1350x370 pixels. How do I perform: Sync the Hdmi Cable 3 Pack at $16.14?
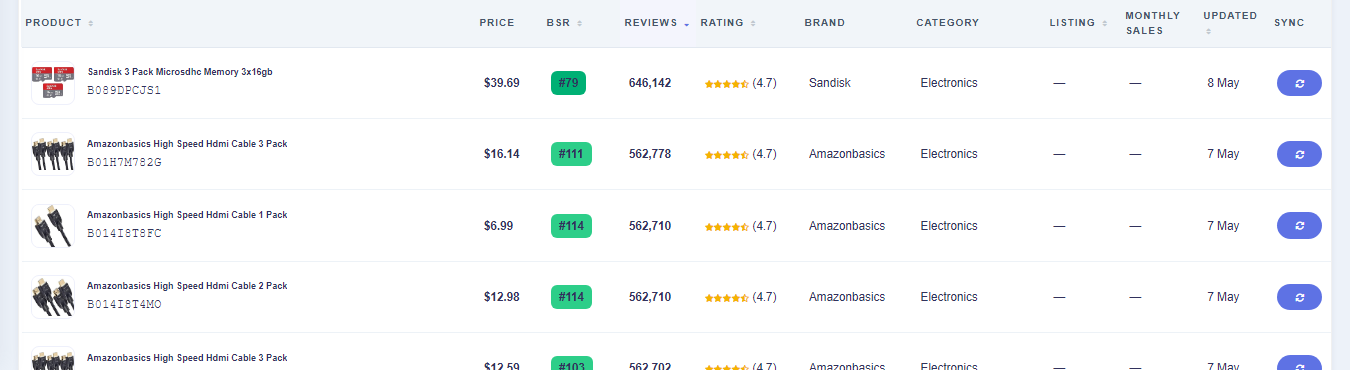(1299, 154)
